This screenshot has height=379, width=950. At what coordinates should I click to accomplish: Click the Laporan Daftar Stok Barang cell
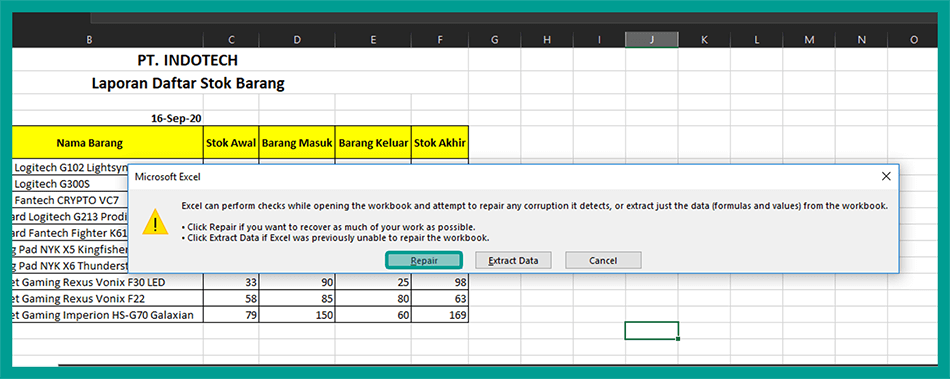188,83
